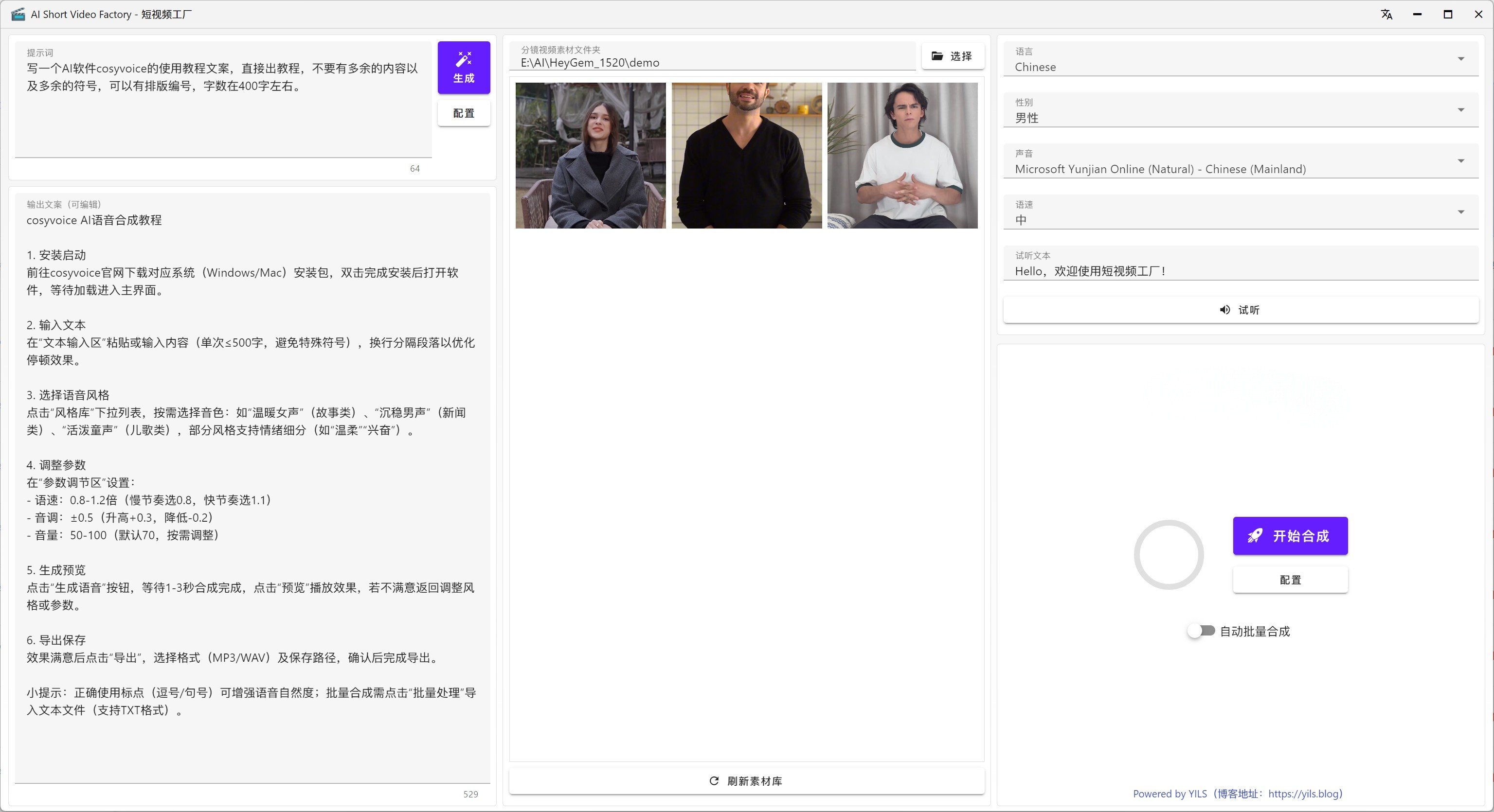This screenshot has width=1494, height=812.
Task: Expand the 语速 speed dropdown
Action: 1240,212
